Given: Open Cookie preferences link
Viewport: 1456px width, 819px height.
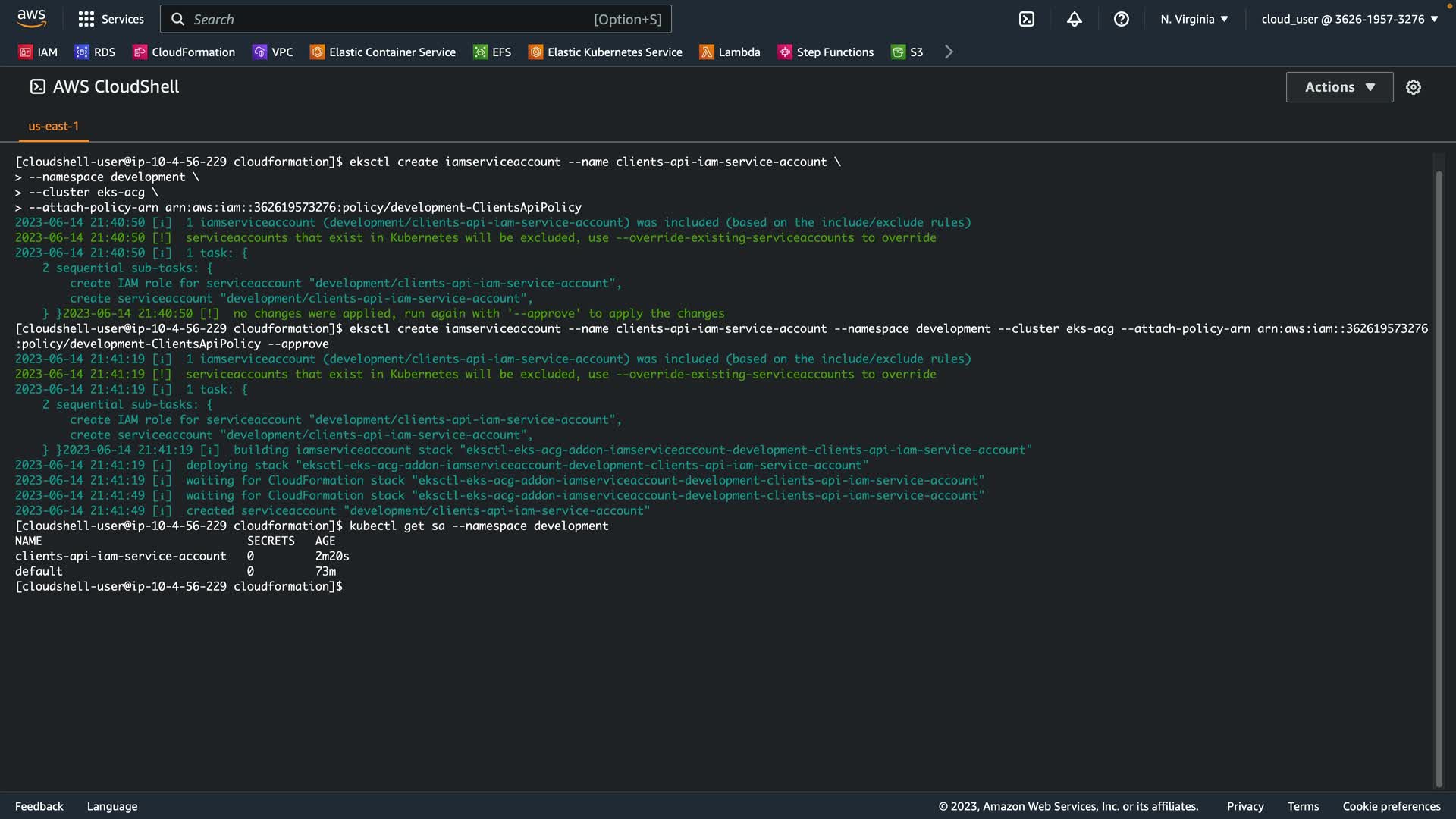Looking at the screenshot, I should click(1391, 806).
